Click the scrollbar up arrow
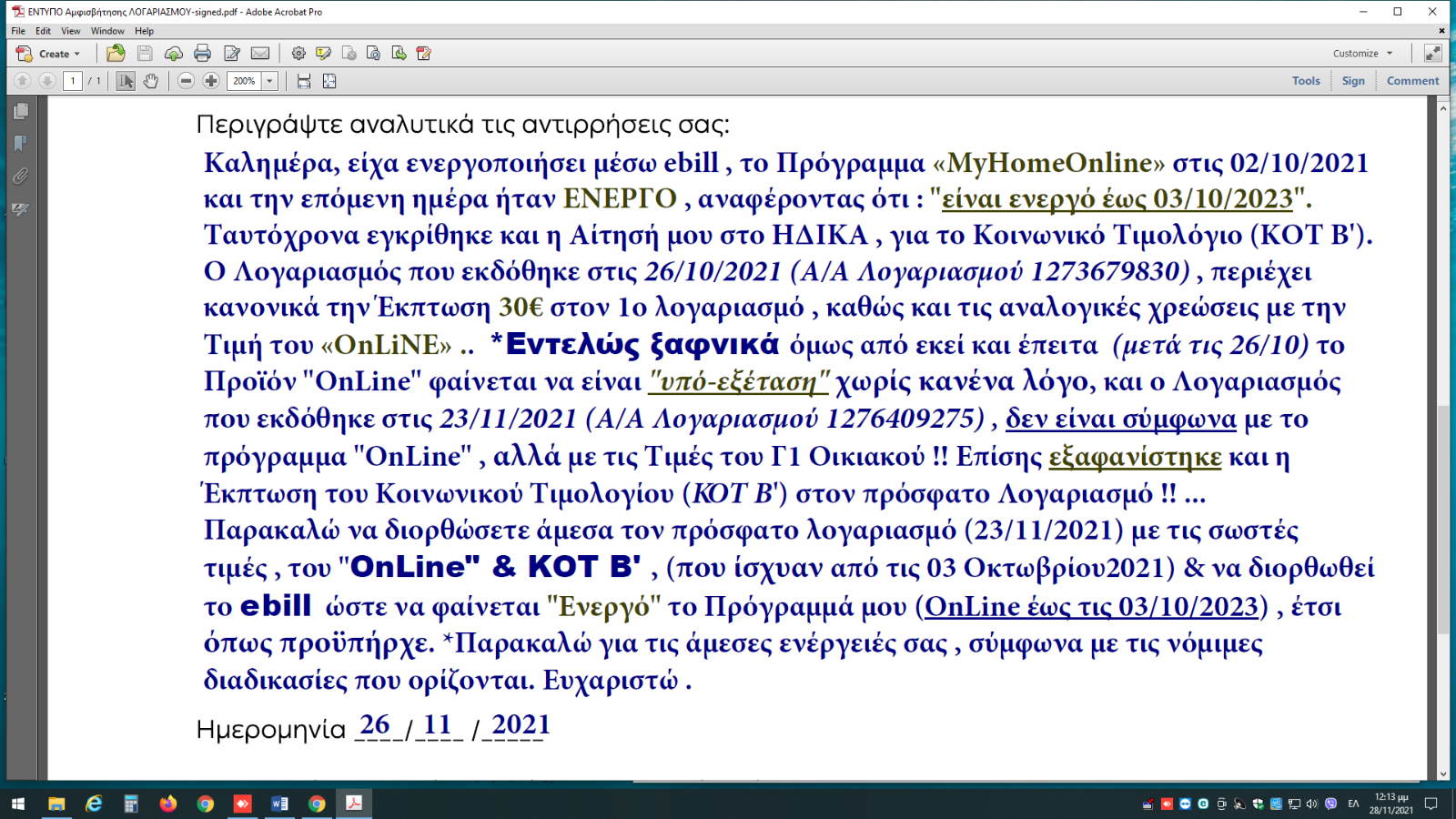 pos(1443,107)
